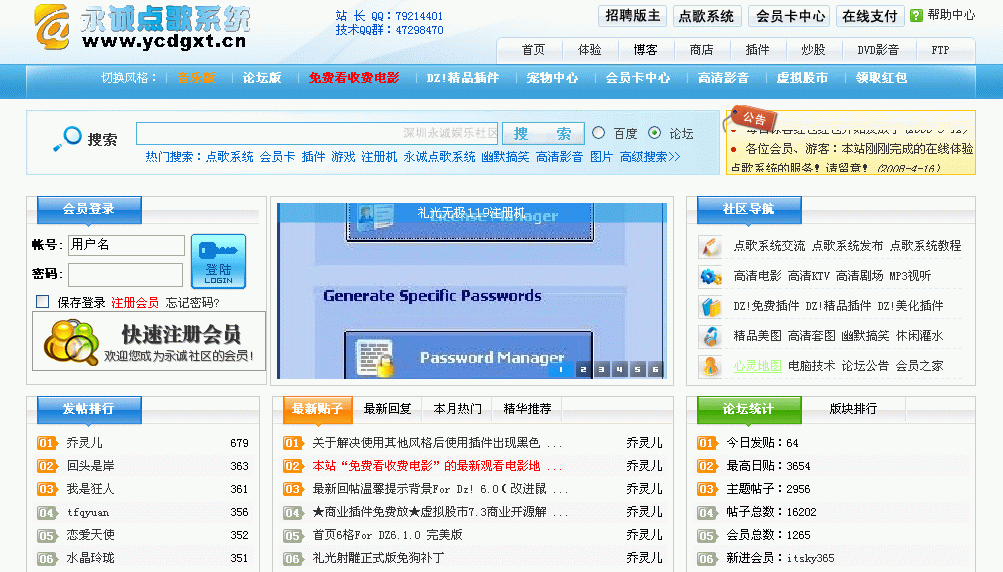The height and width of the screenshot is (572, 1003).
Task: Click the 快速注册会员 banner
Action: pyautogui.click(x=149, y=341)
